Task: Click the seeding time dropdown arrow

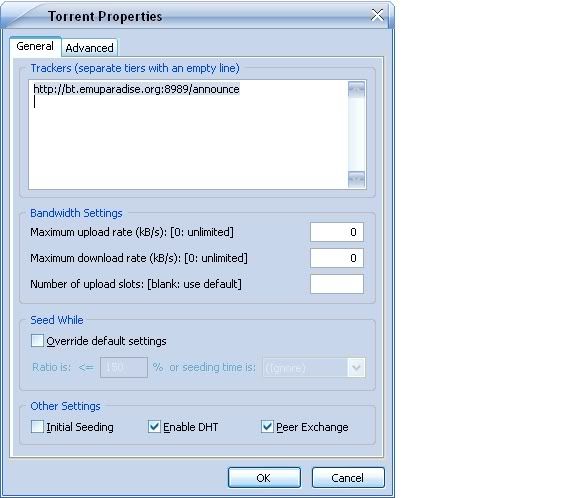Action: click(356, 368)
